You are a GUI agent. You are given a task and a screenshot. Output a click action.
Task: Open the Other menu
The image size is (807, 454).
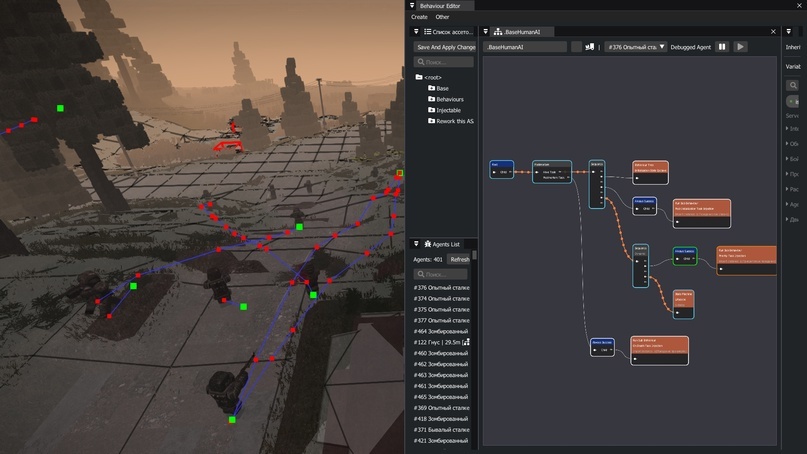coord(442,17)
